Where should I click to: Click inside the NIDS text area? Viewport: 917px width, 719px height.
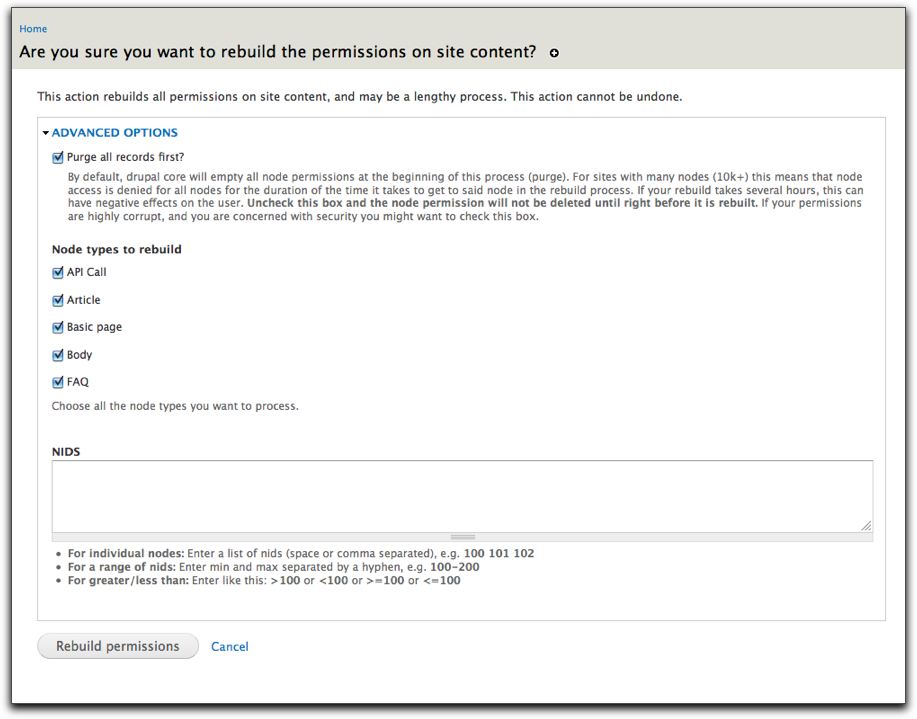pyautogui.click(x=462, y=496)
